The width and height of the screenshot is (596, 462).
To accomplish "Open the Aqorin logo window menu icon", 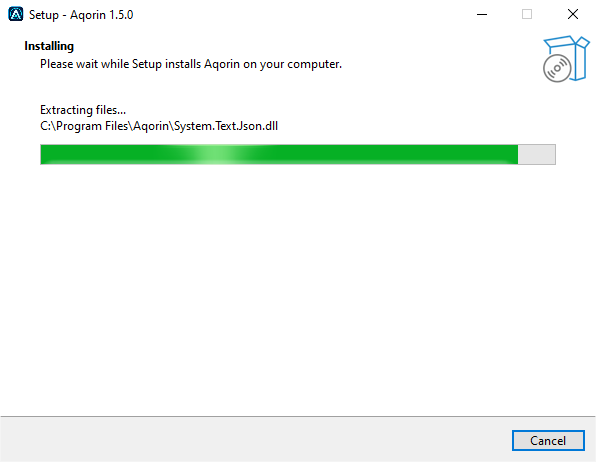I will pyautogui.click(x=16, y=14).
